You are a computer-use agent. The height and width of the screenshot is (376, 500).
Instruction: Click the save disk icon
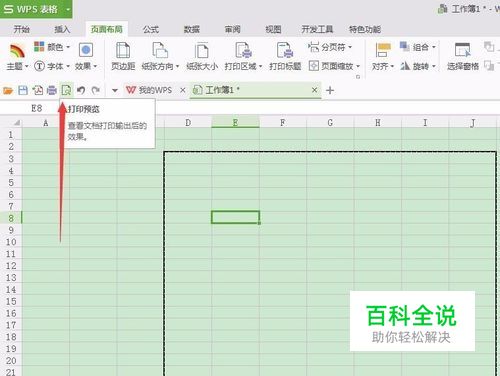pyautogui.click(x=23, y=90)
